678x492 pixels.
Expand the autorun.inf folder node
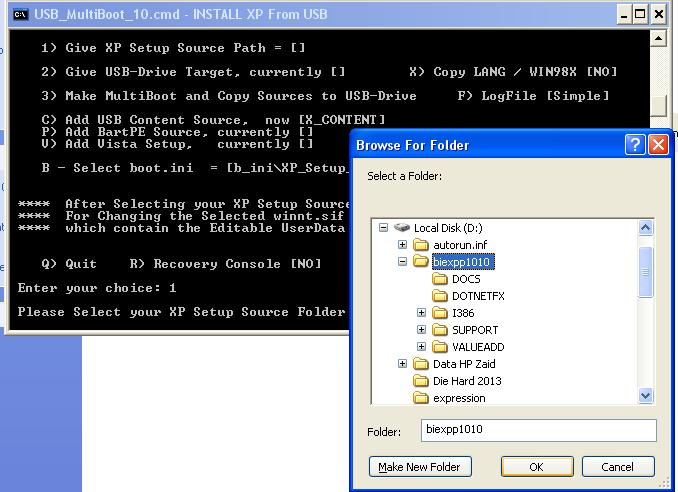[402, 245]
